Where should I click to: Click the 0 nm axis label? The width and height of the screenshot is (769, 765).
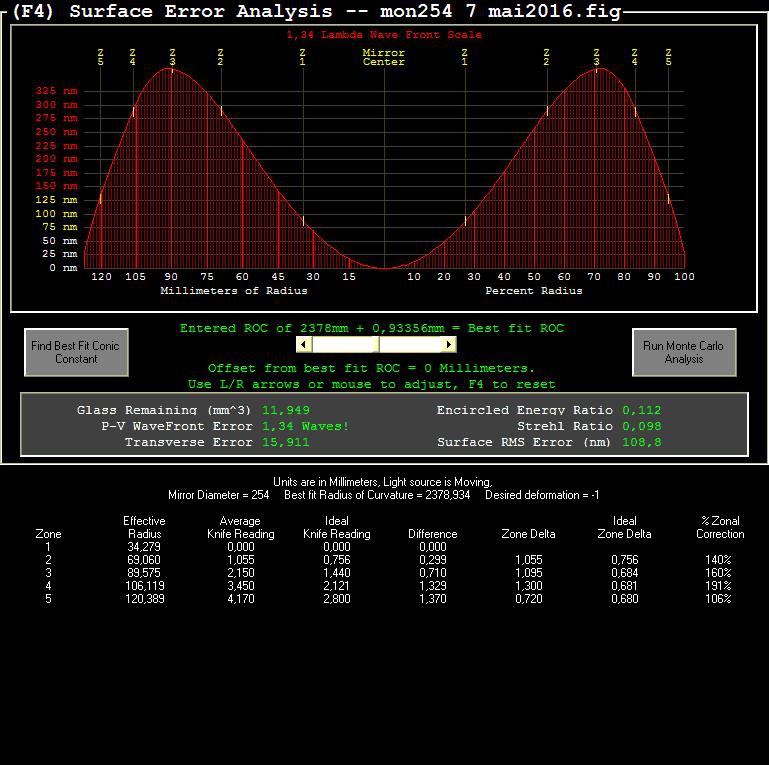coord(63,268)
